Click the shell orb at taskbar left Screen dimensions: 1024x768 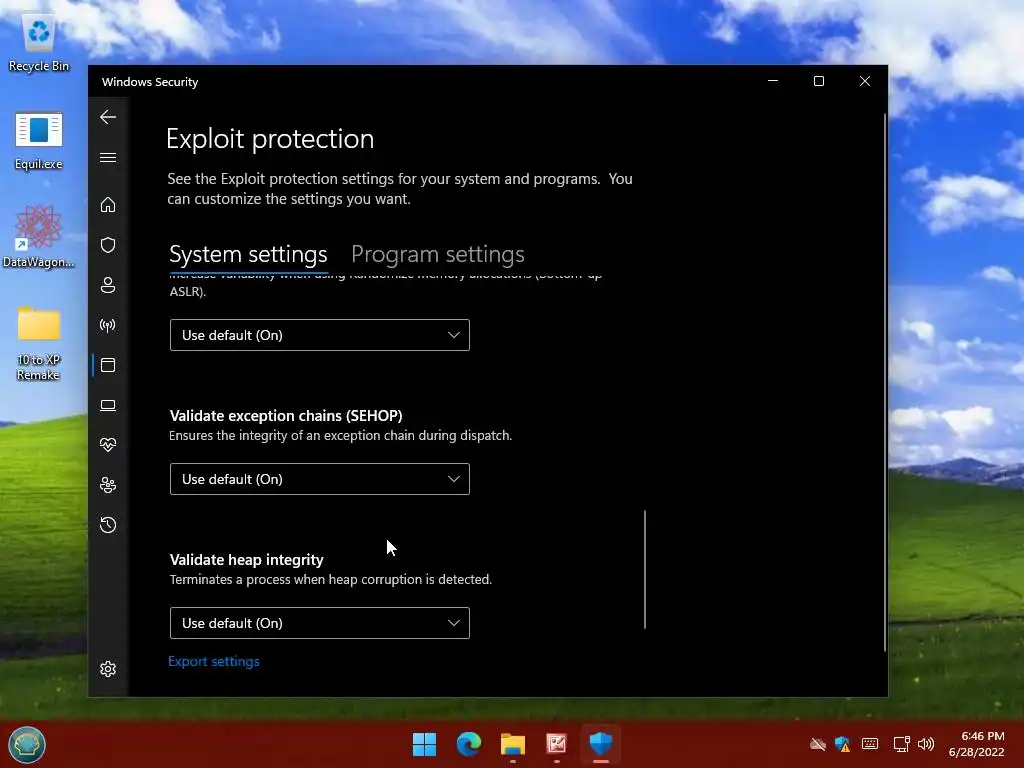pos(27,744)
